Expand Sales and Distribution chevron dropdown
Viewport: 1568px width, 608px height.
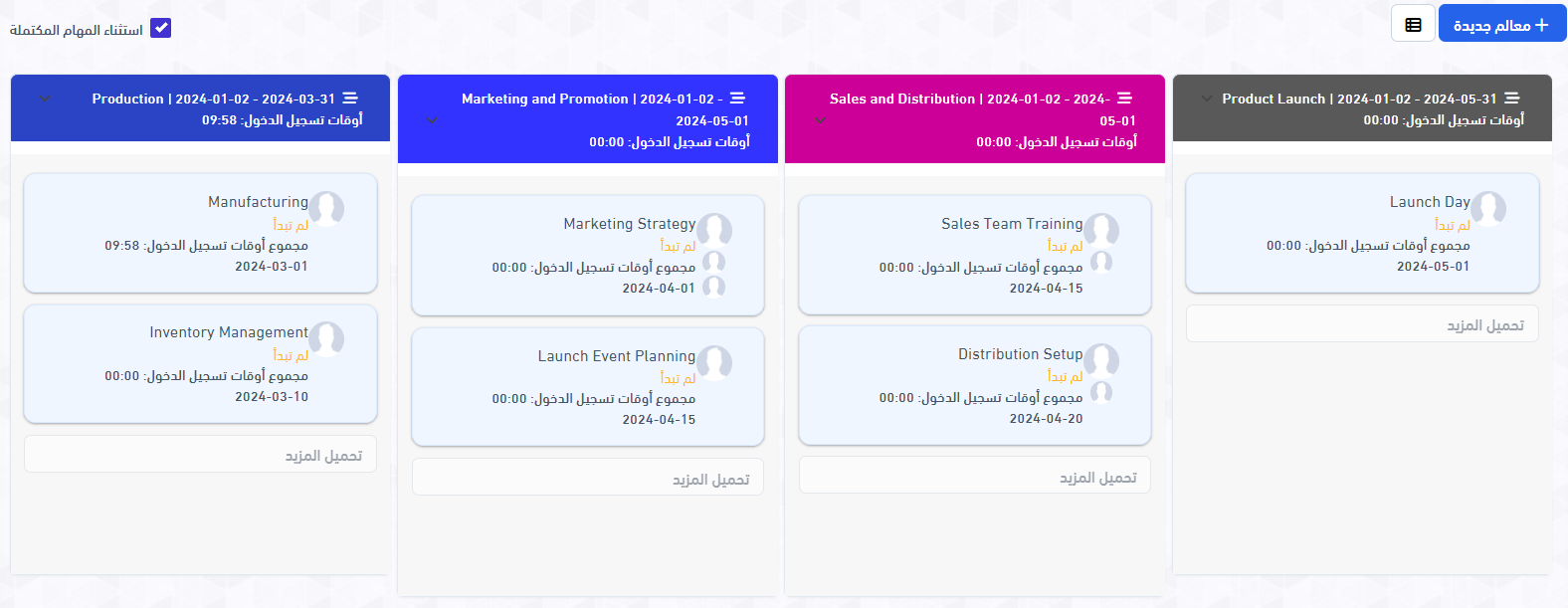pos(819,120)
